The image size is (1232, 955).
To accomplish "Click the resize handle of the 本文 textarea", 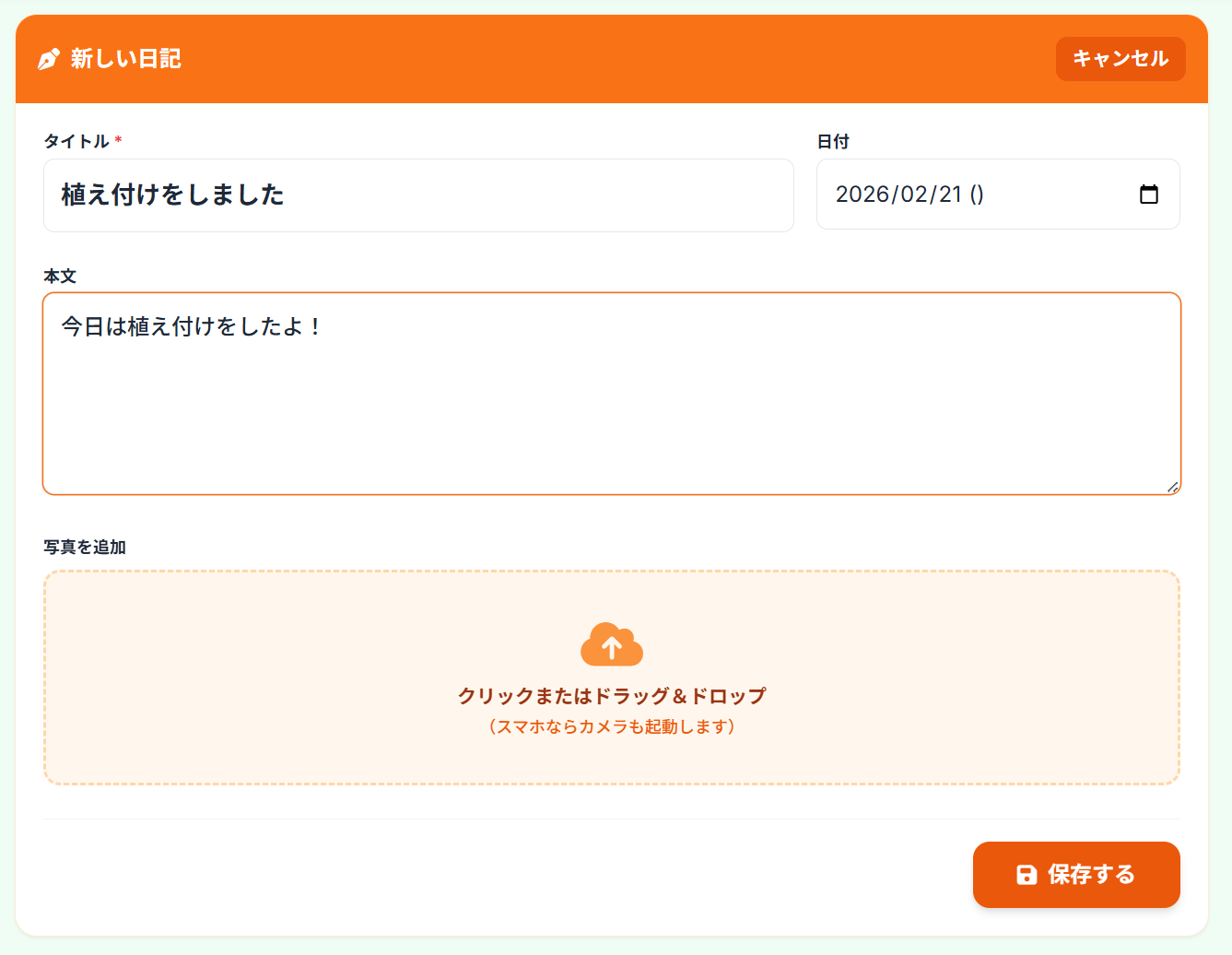I will point(1174,489).
